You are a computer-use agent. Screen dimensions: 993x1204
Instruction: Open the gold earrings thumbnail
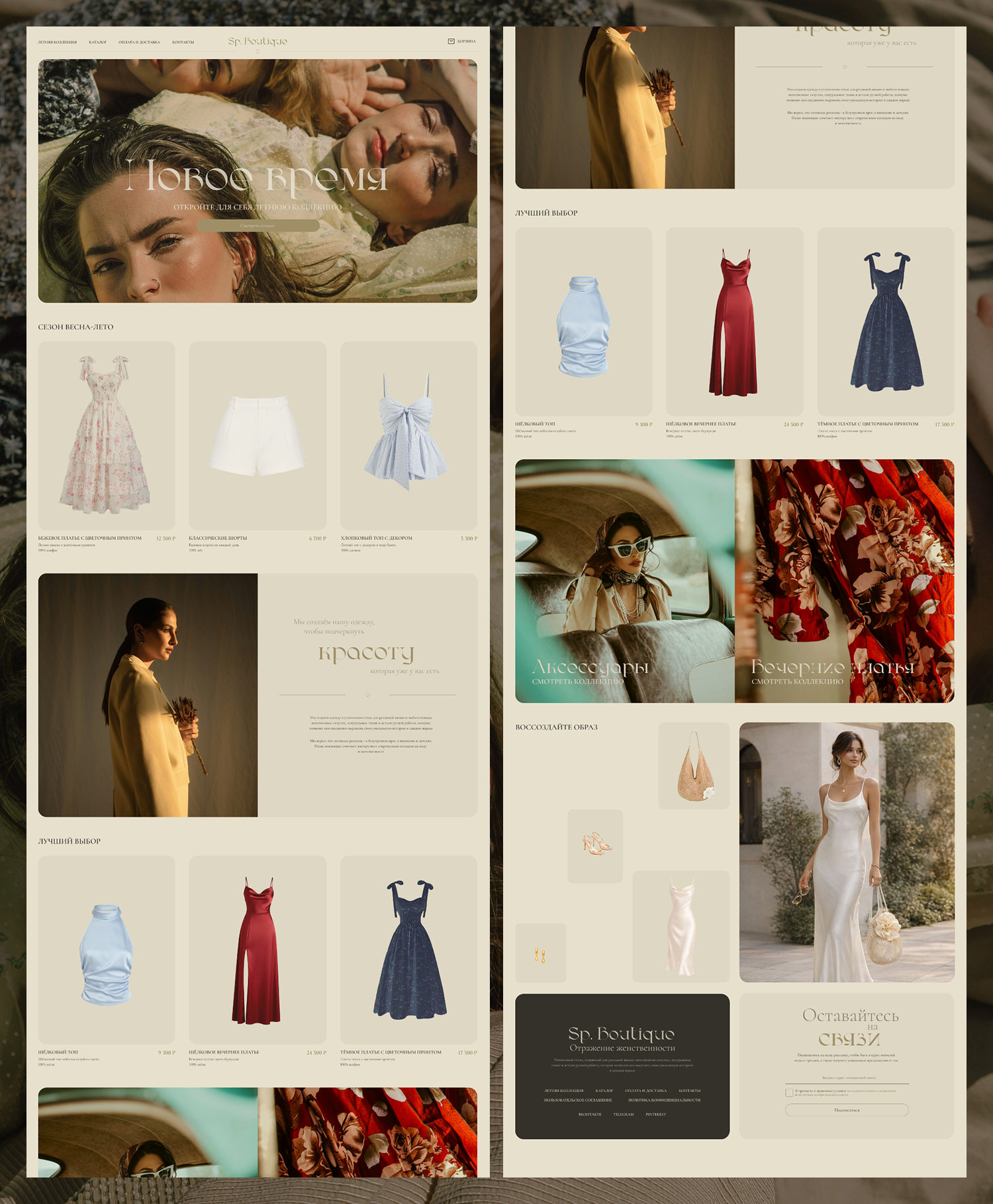[x=541, y=952]
